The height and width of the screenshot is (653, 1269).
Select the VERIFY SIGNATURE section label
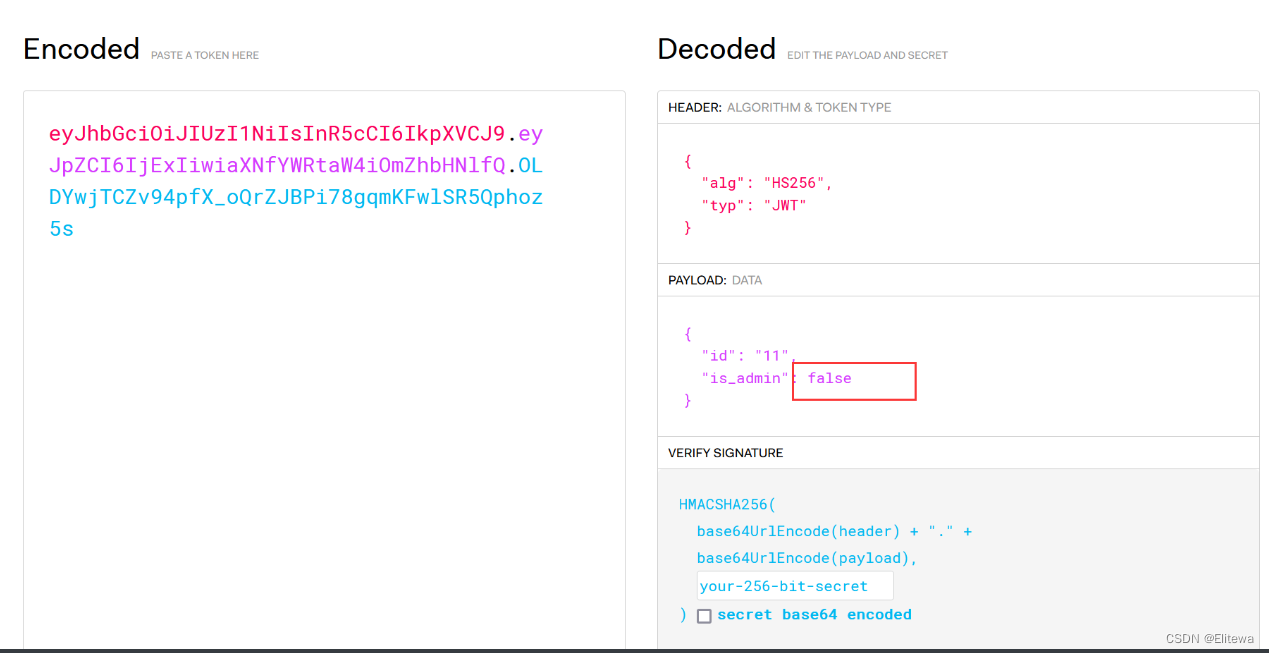725,453
